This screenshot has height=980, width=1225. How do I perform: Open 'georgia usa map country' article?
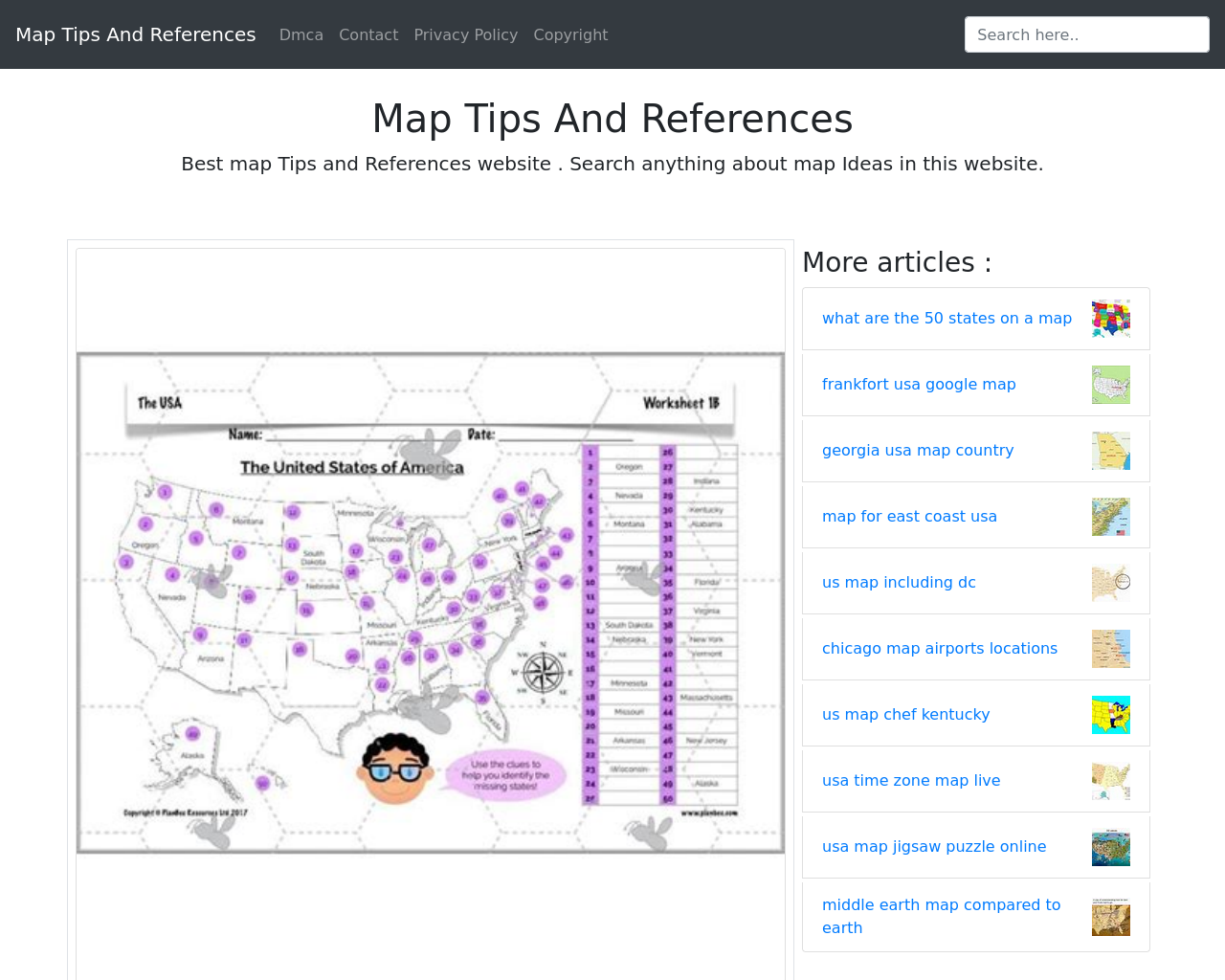(x=918, y=451)
